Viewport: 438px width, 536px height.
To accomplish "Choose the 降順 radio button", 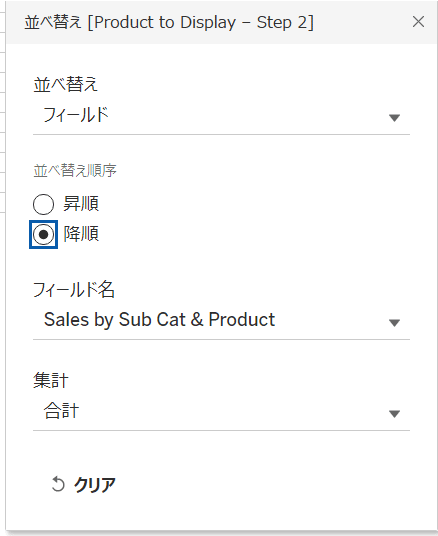I will pyautogui.click(x=43, y=234).
